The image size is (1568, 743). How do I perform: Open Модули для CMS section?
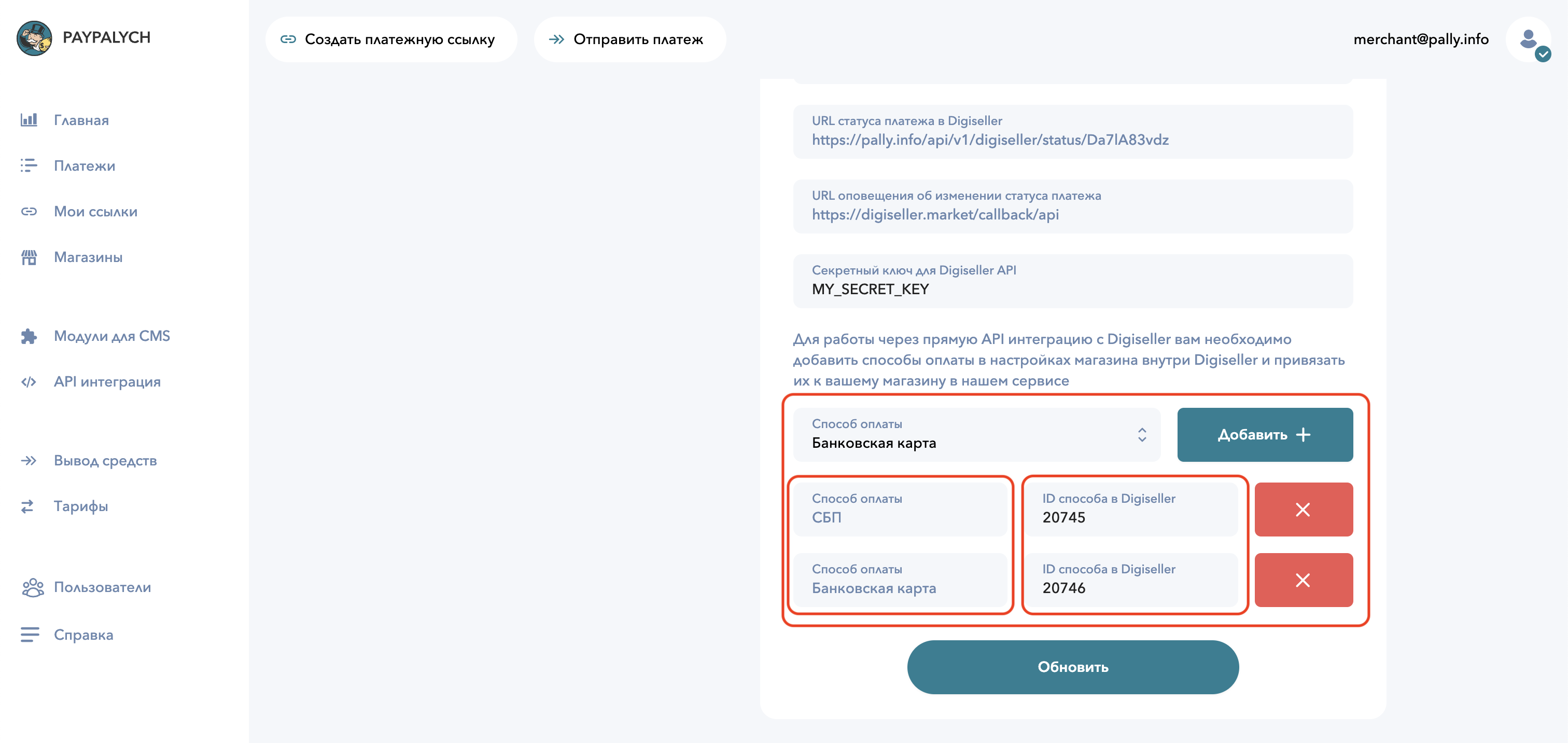coord(111,336)
